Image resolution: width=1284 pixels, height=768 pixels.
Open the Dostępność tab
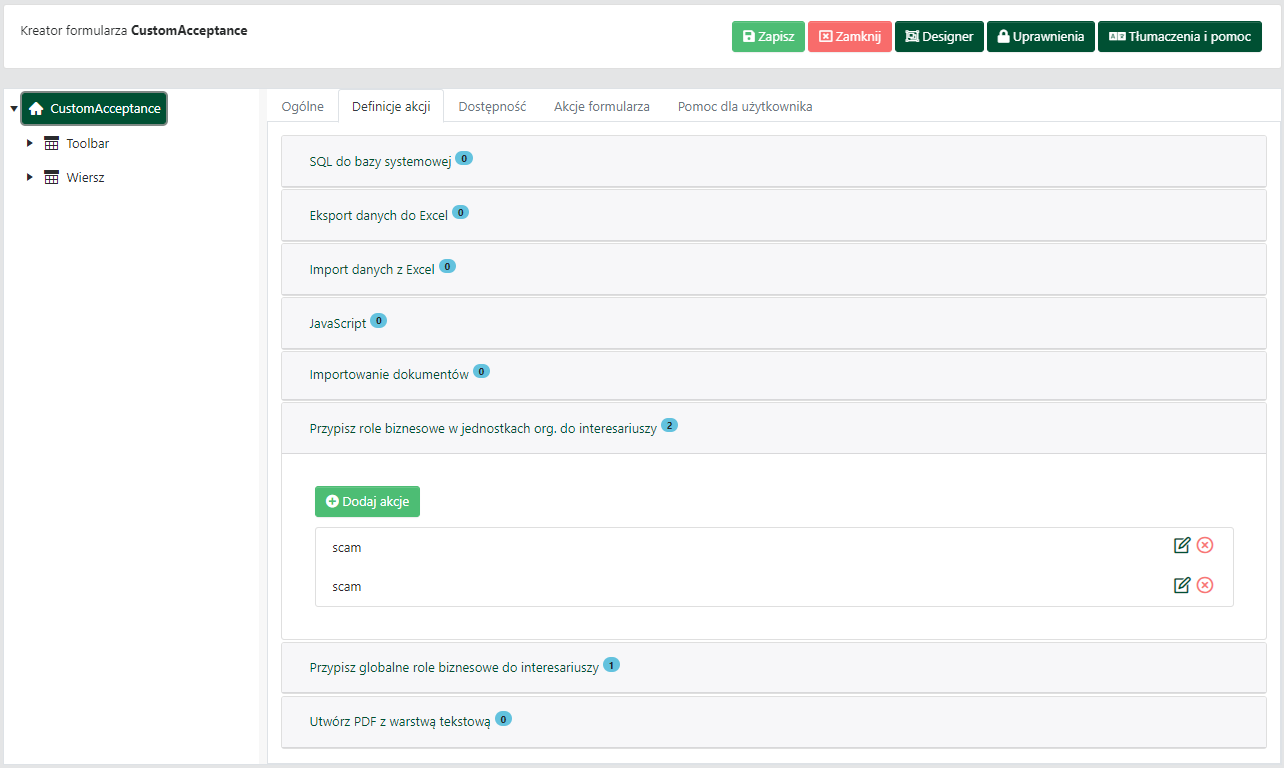[492, 107]
